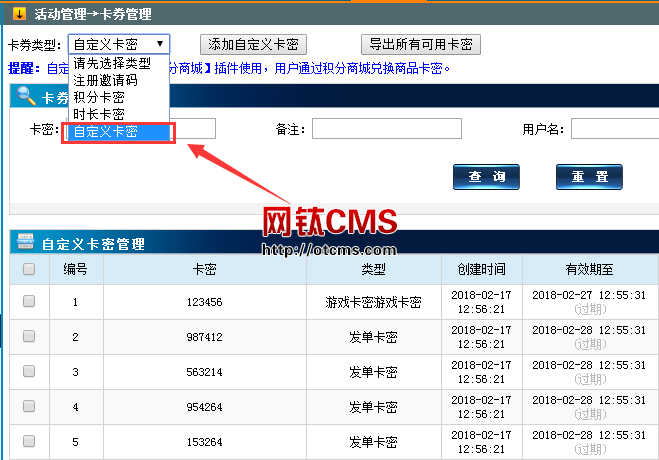Focus the 用户名 input field
The image size is (659, 460).
click(x=615, y=129)
